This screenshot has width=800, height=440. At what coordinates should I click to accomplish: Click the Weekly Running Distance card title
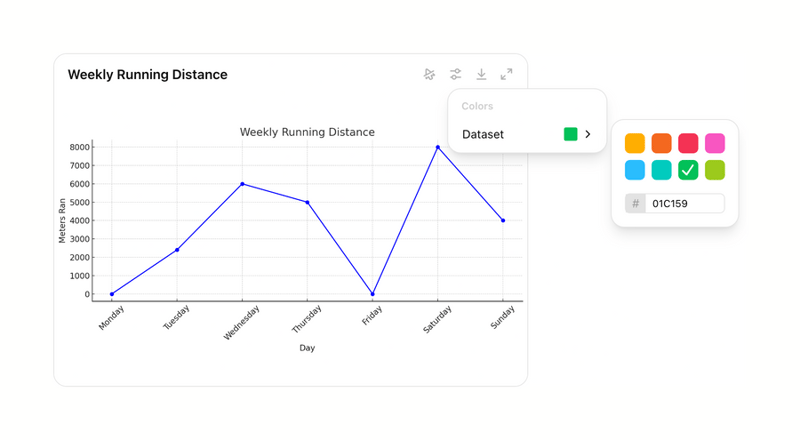coord(147,75)
